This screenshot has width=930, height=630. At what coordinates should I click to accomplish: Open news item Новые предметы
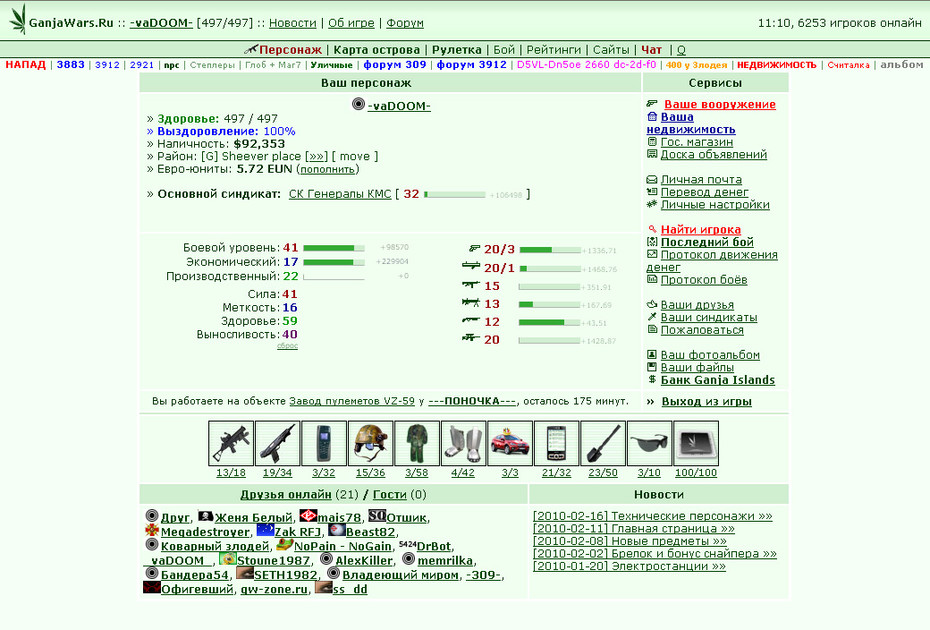point(629,541)
